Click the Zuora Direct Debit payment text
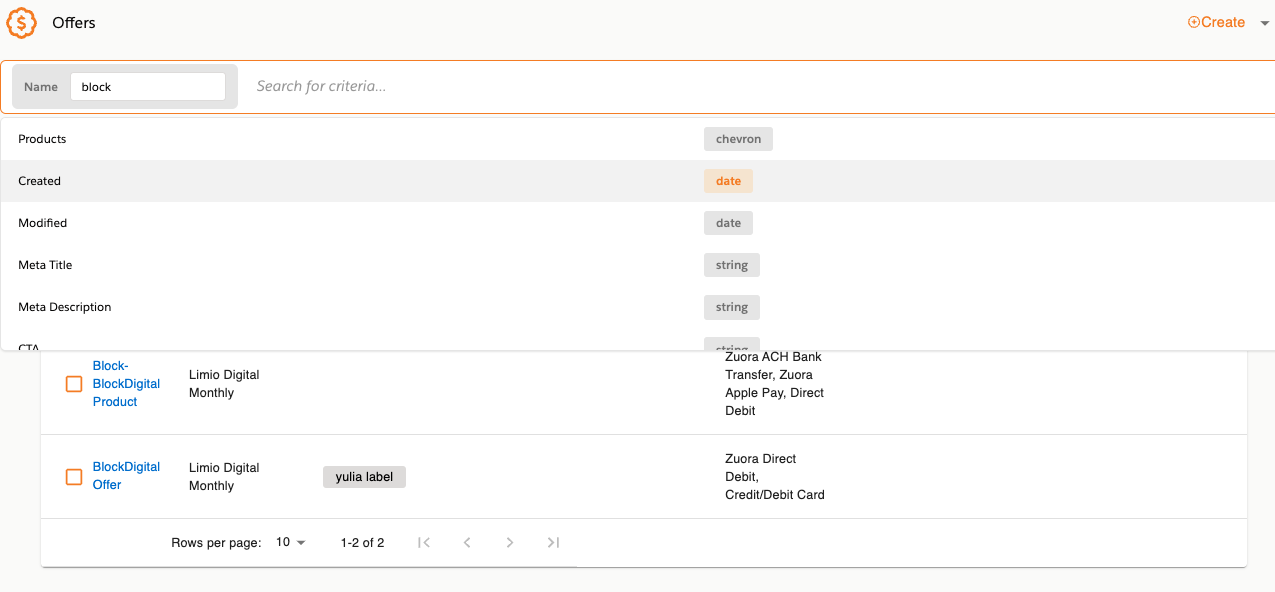Image resolution: width=1275 pixels, height=592 pixels. pyautogui.click(x=774, y=477)
